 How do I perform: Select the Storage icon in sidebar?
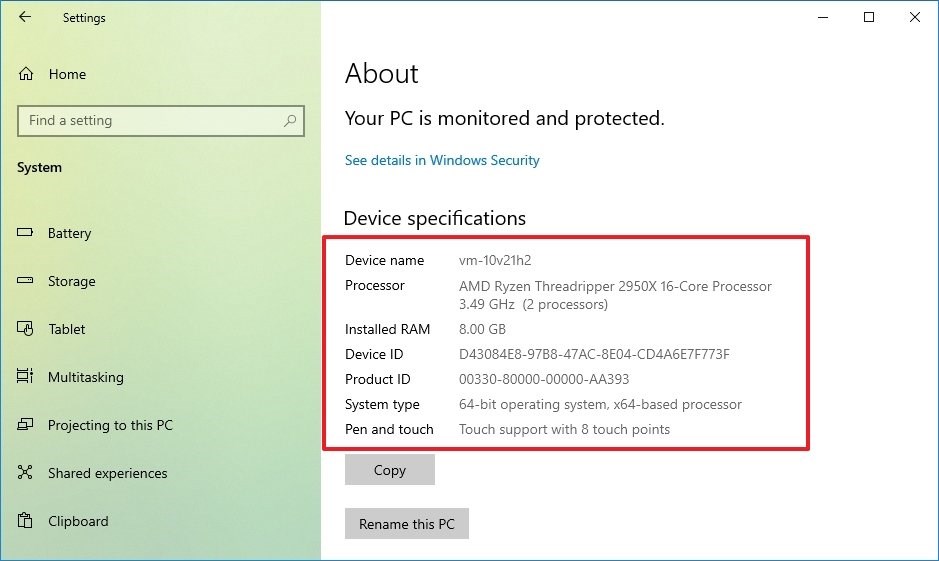26,281
